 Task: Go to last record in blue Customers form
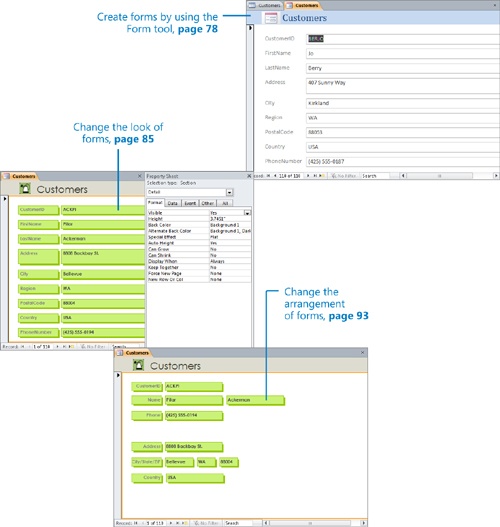click(x=315, y=176)
